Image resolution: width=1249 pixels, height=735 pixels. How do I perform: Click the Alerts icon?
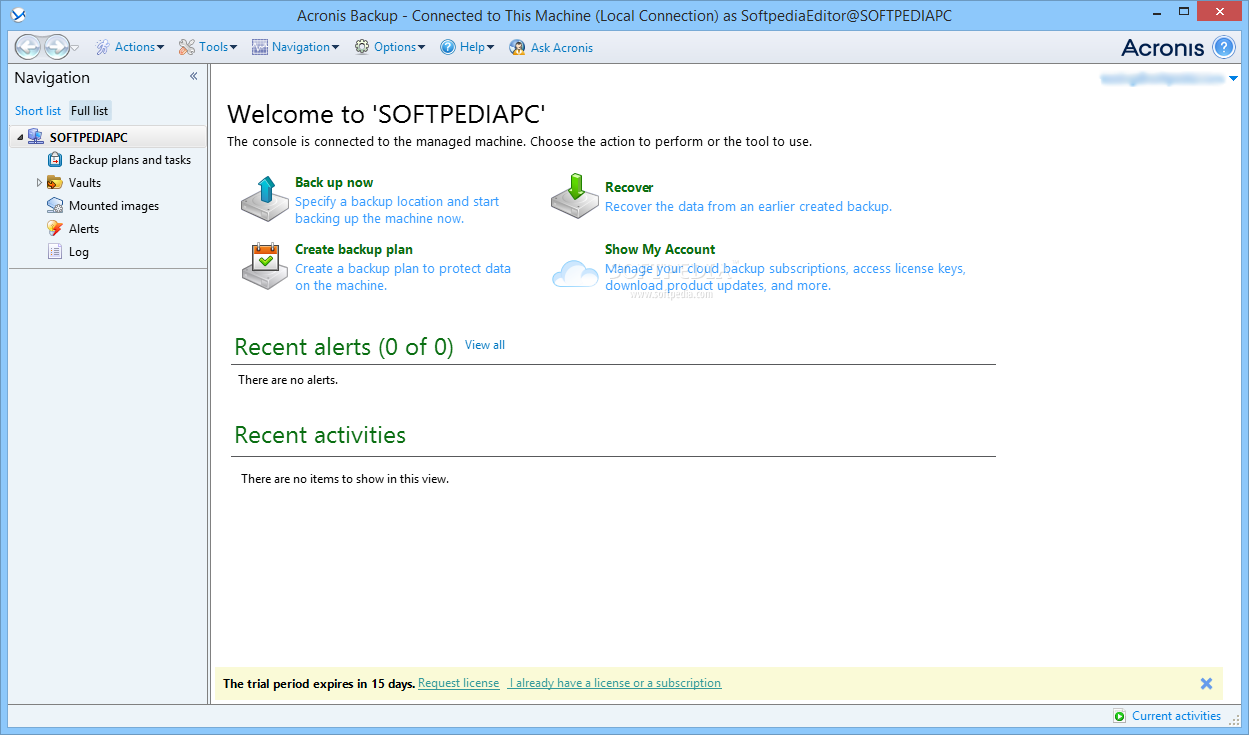55,229
